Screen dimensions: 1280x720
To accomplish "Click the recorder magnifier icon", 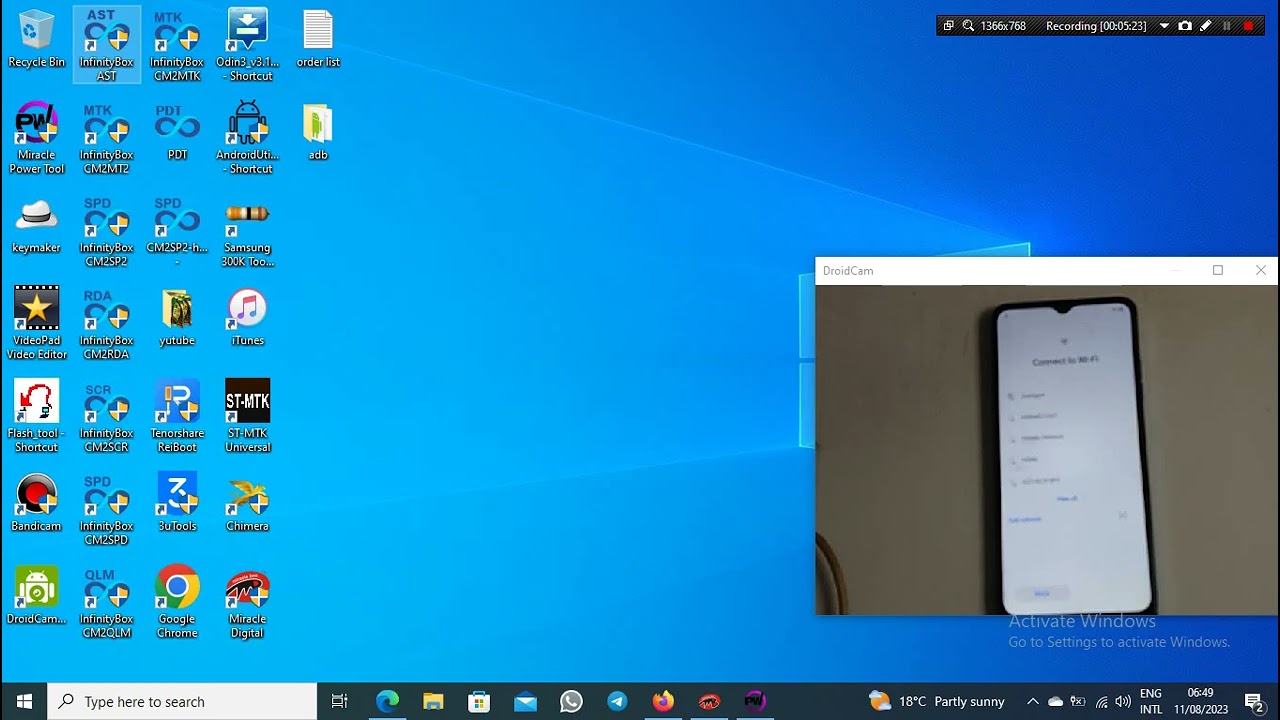I will pyautogui.click(x=968, y=26).
